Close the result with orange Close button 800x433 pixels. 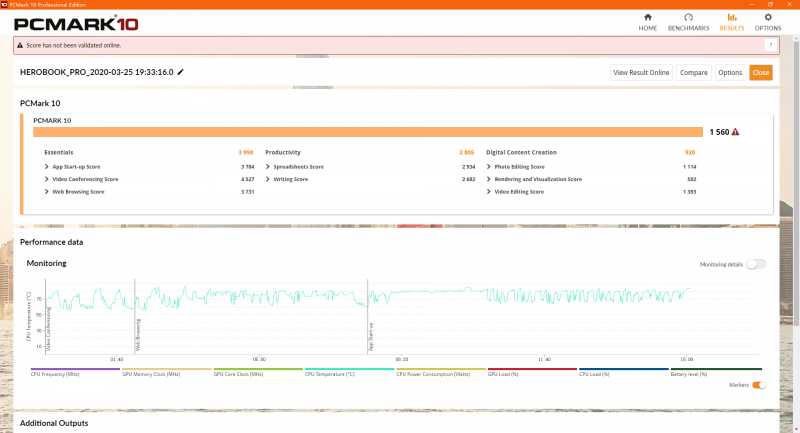[x=761, y=72]
